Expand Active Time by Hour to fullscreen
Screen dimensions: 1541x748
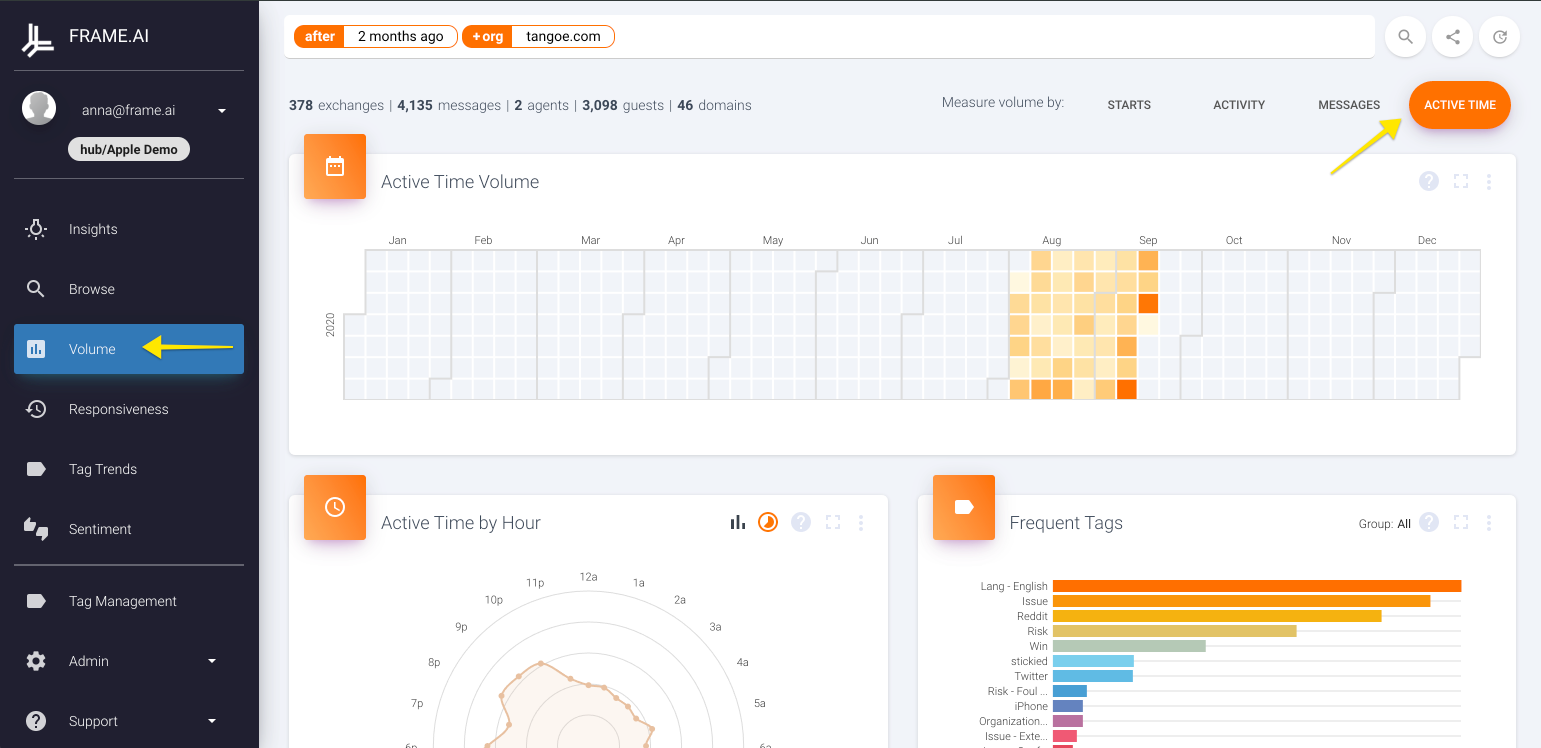tap(833, 522)
